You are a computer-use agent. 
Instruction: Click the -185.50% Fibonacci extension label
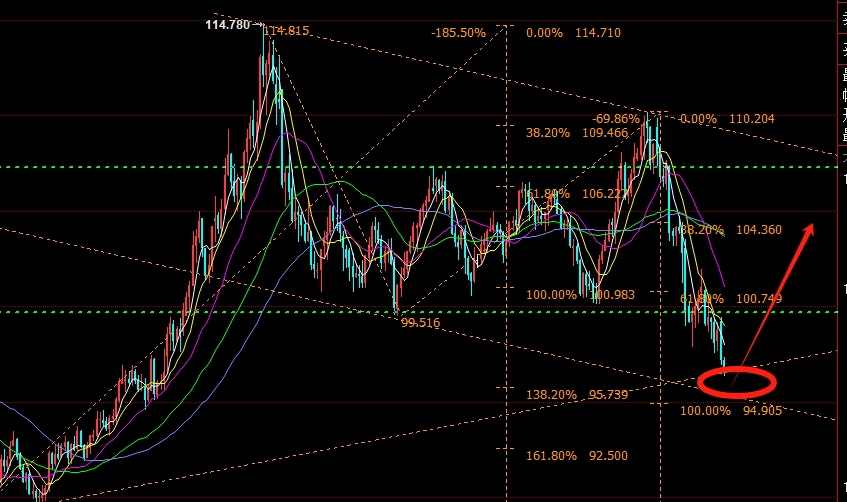459,33
